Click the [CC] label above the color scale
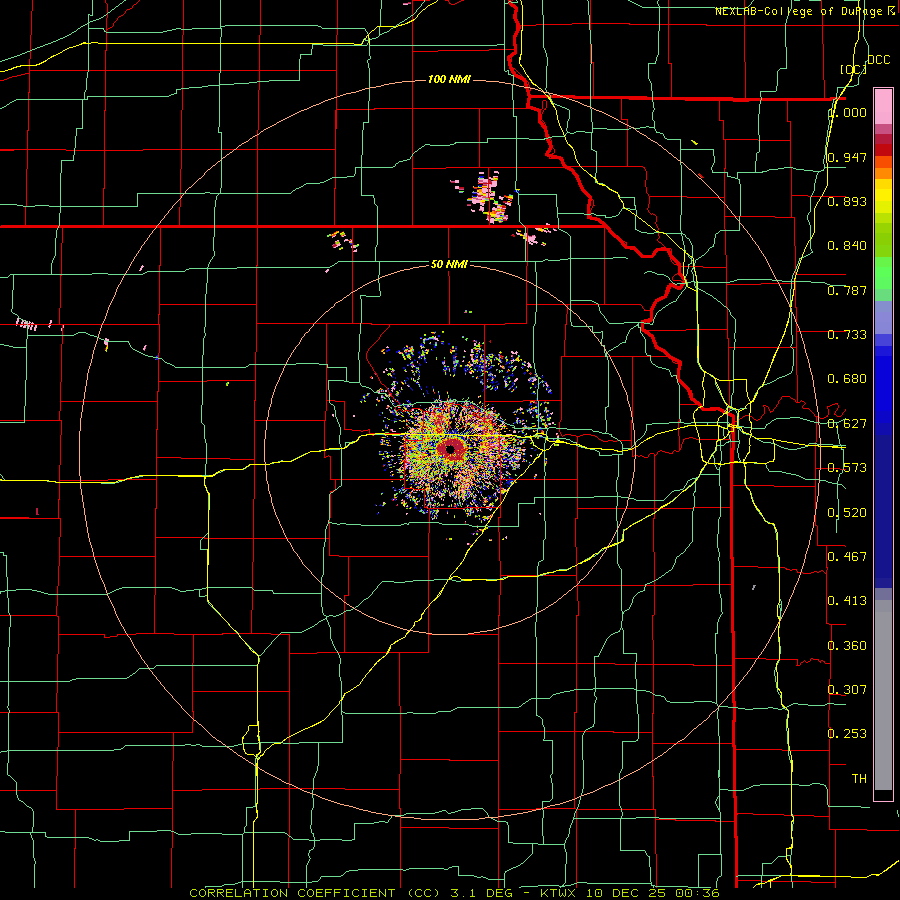900x900 pixels. (x=854, y=69)
